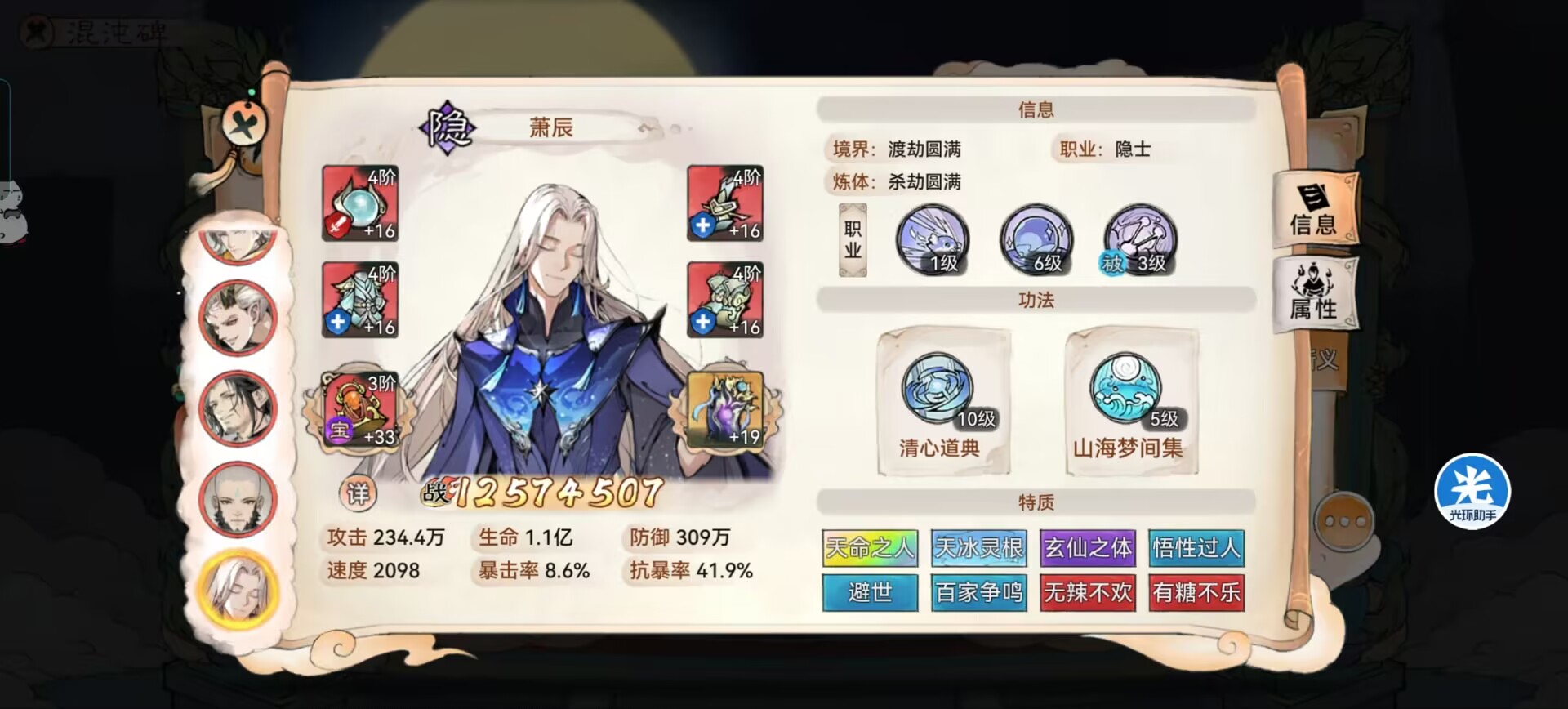Open the +33 treasure equipment slot
This screenshot has width=1568, height=709.
[x=360, y=409]
